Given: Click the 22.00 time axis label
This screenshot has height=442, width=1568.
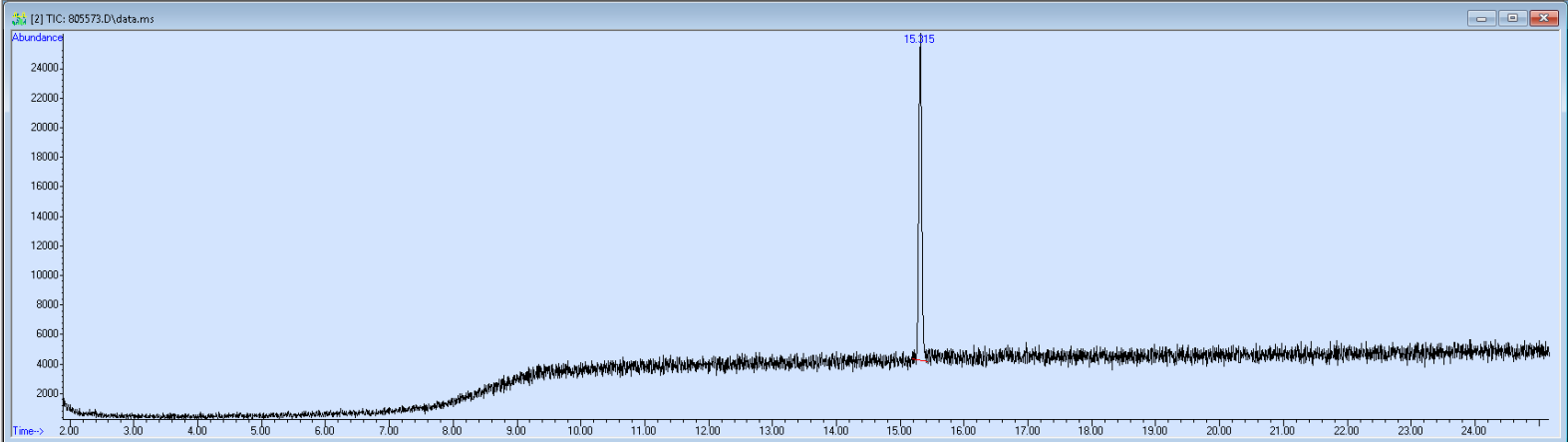Looking at the screenshot, I should coord(1346,431).
